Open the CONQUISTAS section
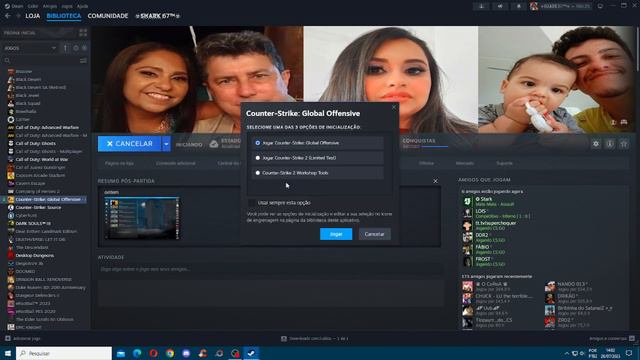This screenshot has width=640, height=360. point(419,141)
